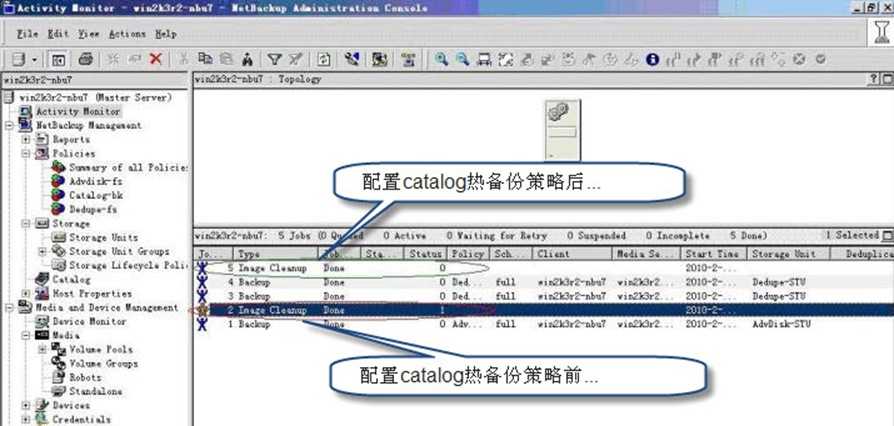Open the Edit menu
This screenshot has width=894, height=426.
click(x=58, y=34)
